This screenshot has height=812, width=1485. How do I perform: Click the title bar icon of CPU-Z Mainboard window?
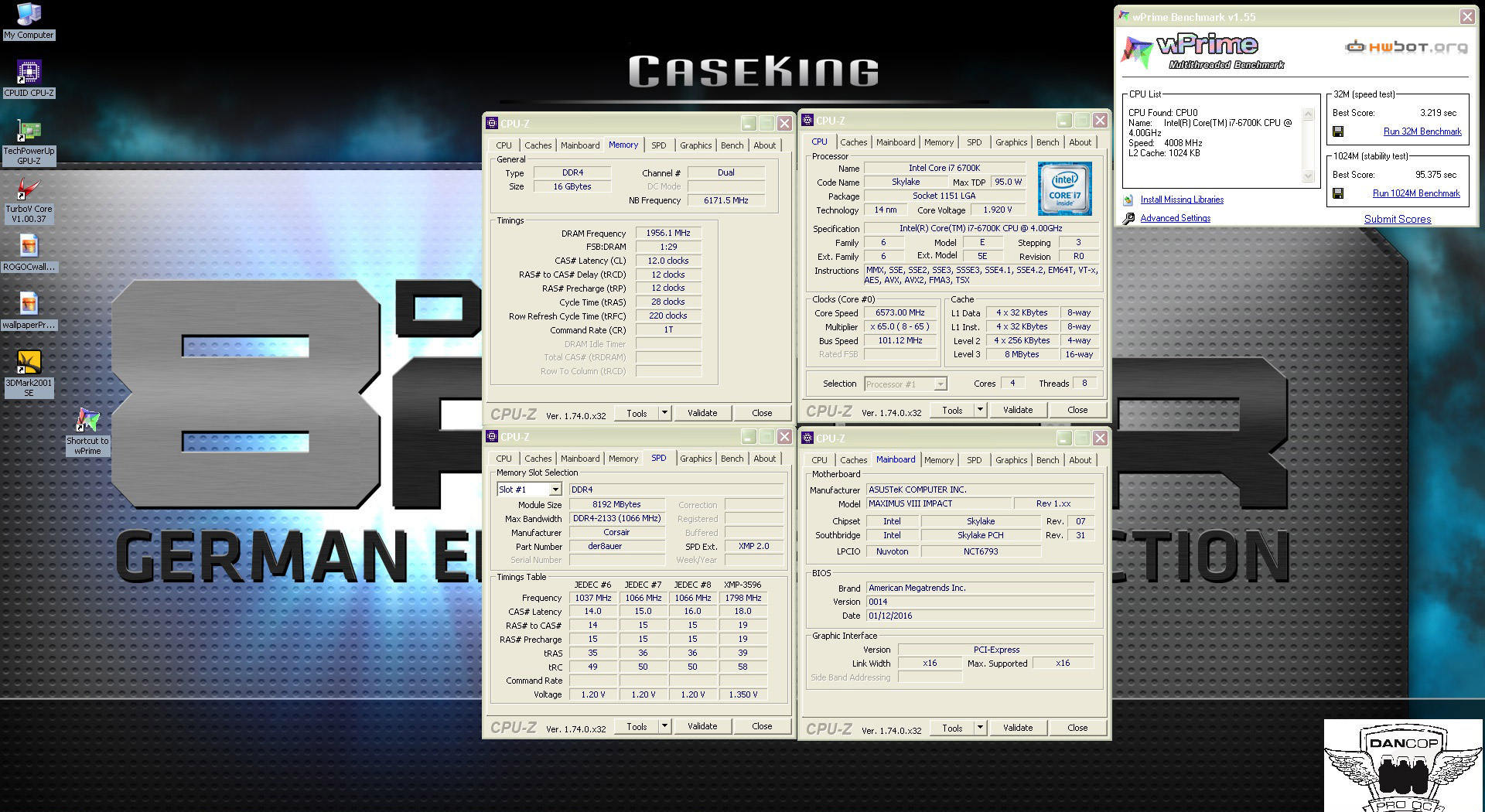(807, 438)
